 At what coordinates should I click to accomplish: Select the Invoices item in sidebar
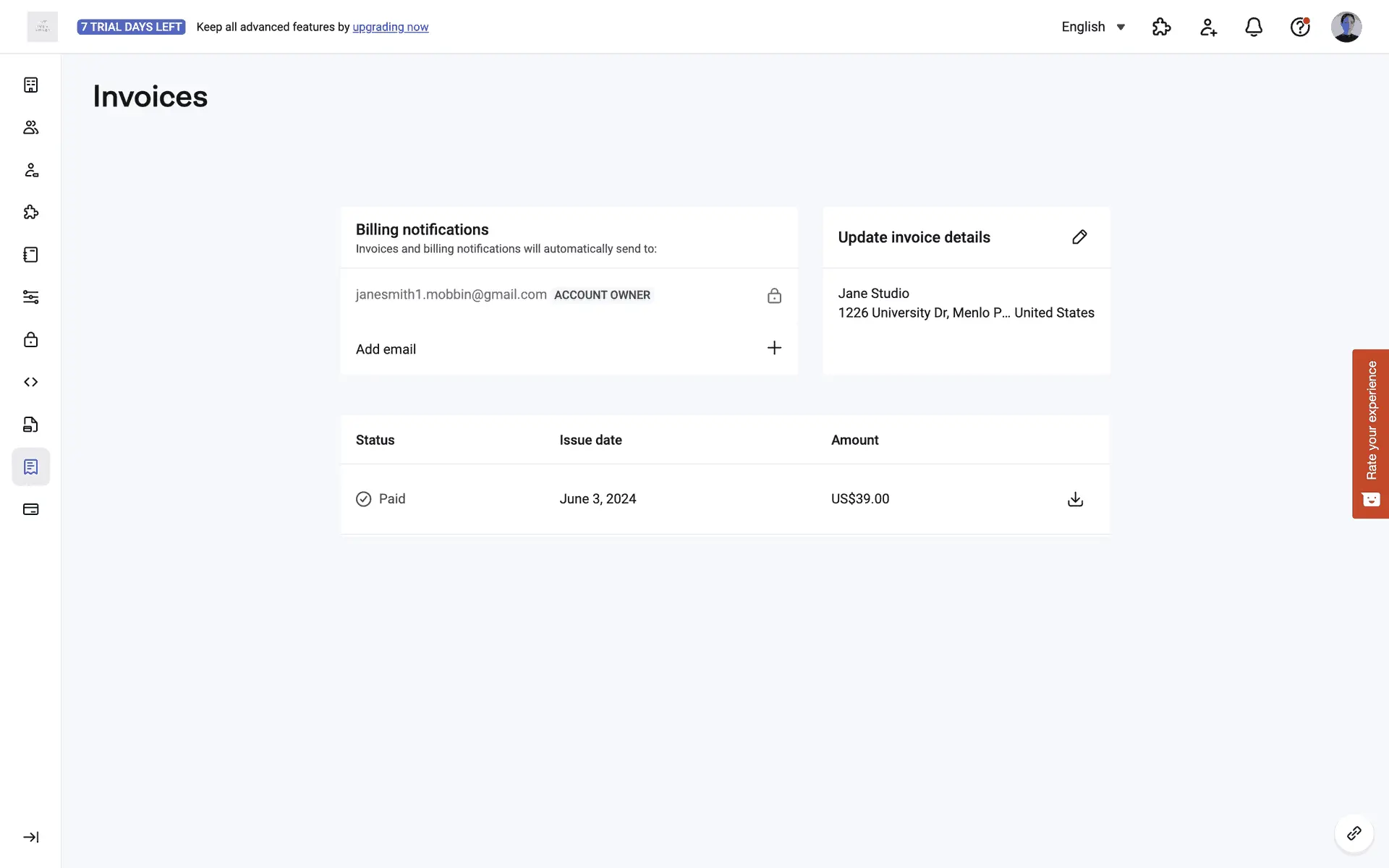click(30, 467)
